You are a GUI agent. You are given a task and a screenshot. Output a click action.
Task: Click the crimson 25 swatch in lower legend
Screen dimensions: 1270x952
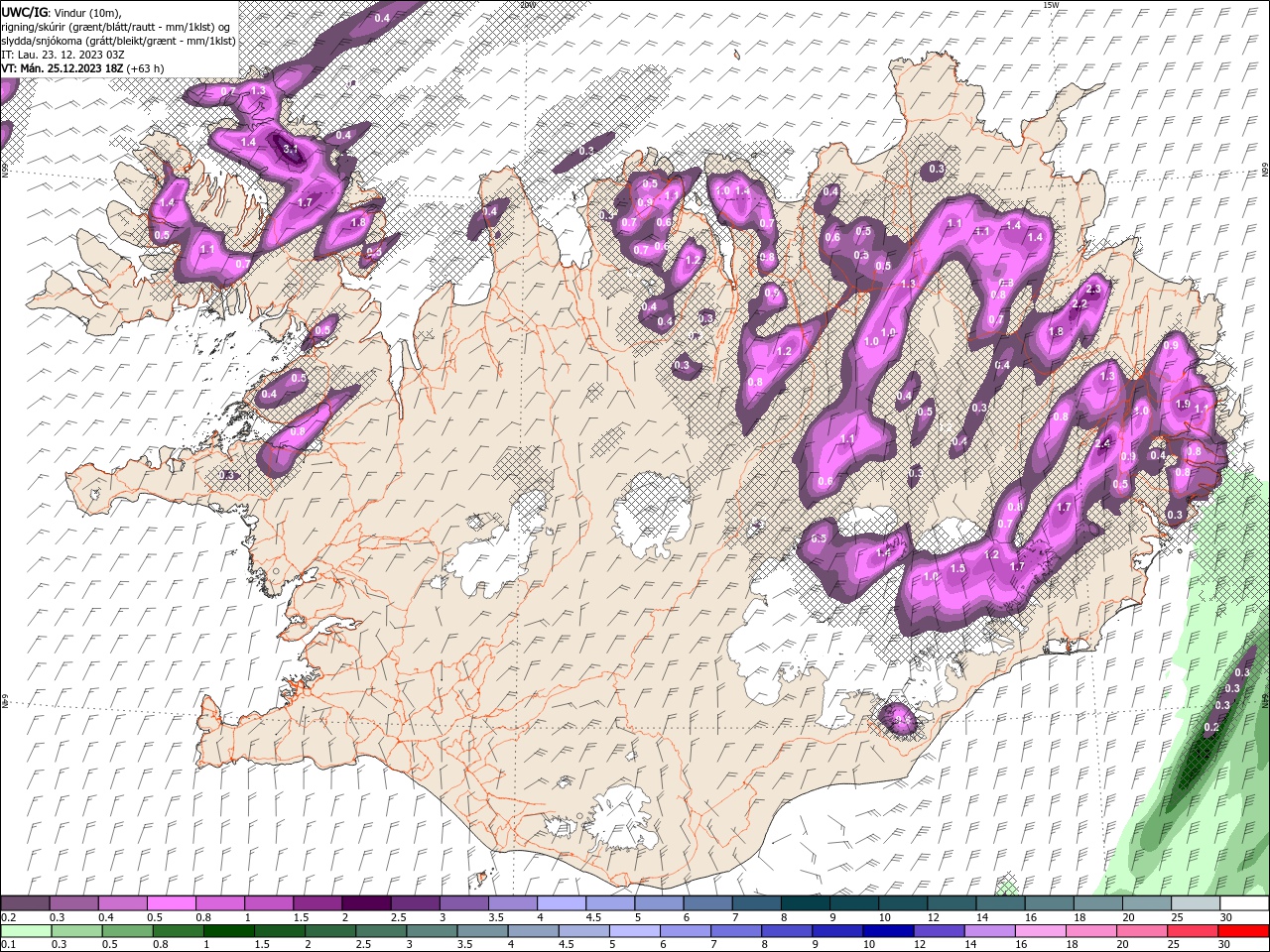pyautogui.click(x=1194, y=931)
